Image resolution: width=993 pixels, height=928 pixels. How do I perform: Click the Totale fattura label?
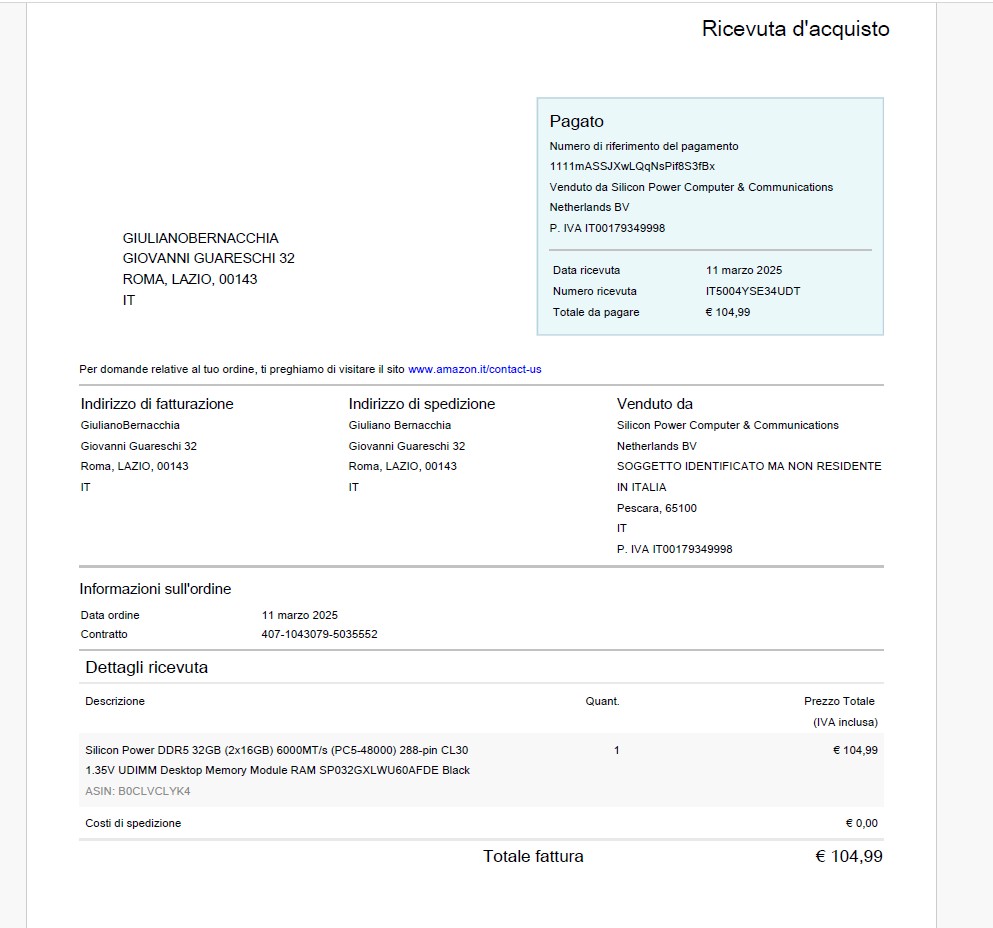click(533, 856)
